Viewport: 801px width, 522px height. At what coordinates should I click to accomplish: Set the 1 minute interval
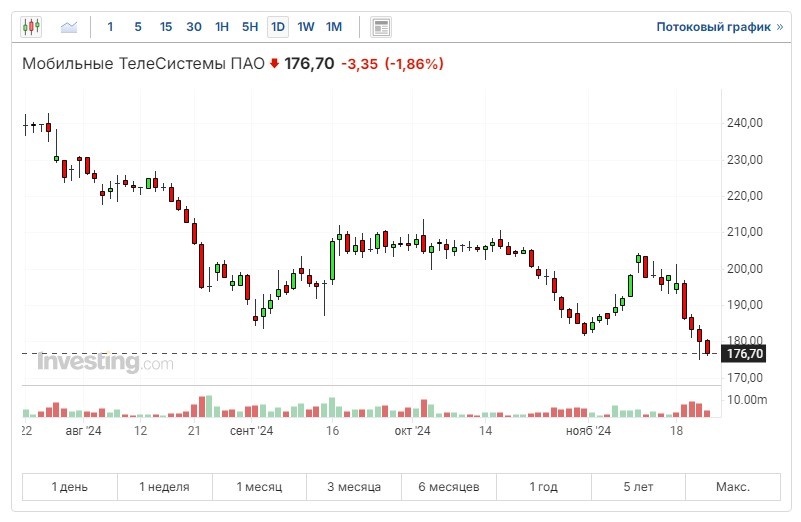pos(110,27)
